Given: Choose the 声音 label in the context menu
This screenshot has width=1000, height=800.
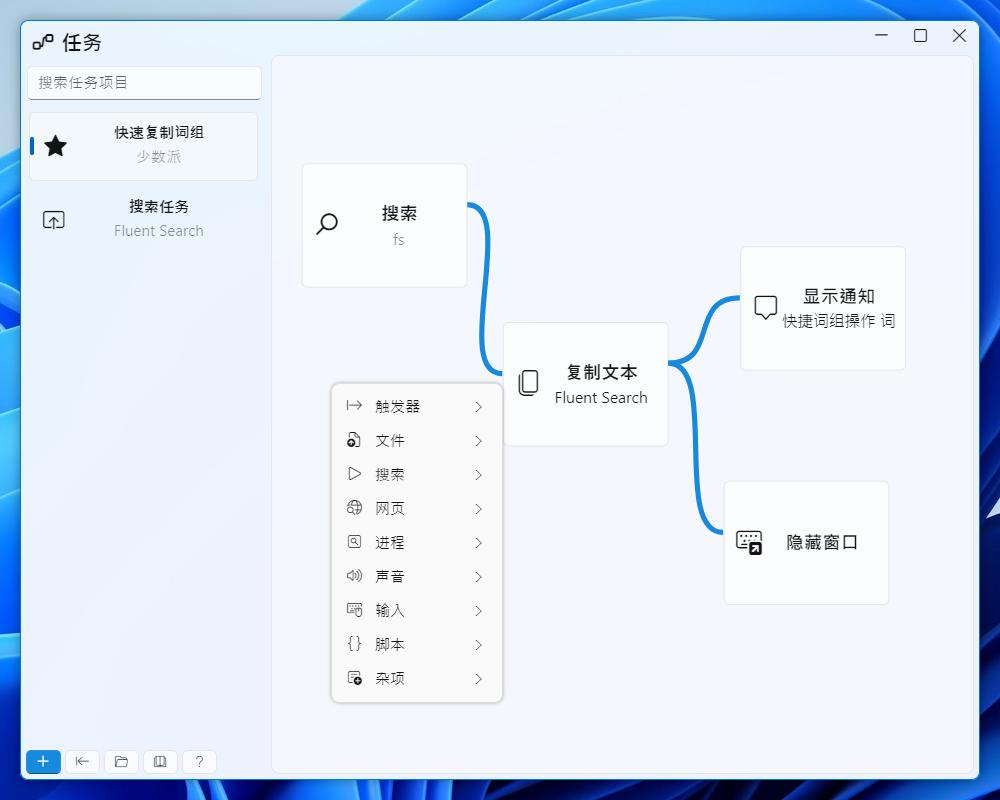Looking at the screenshot, I should coord(390,577).
